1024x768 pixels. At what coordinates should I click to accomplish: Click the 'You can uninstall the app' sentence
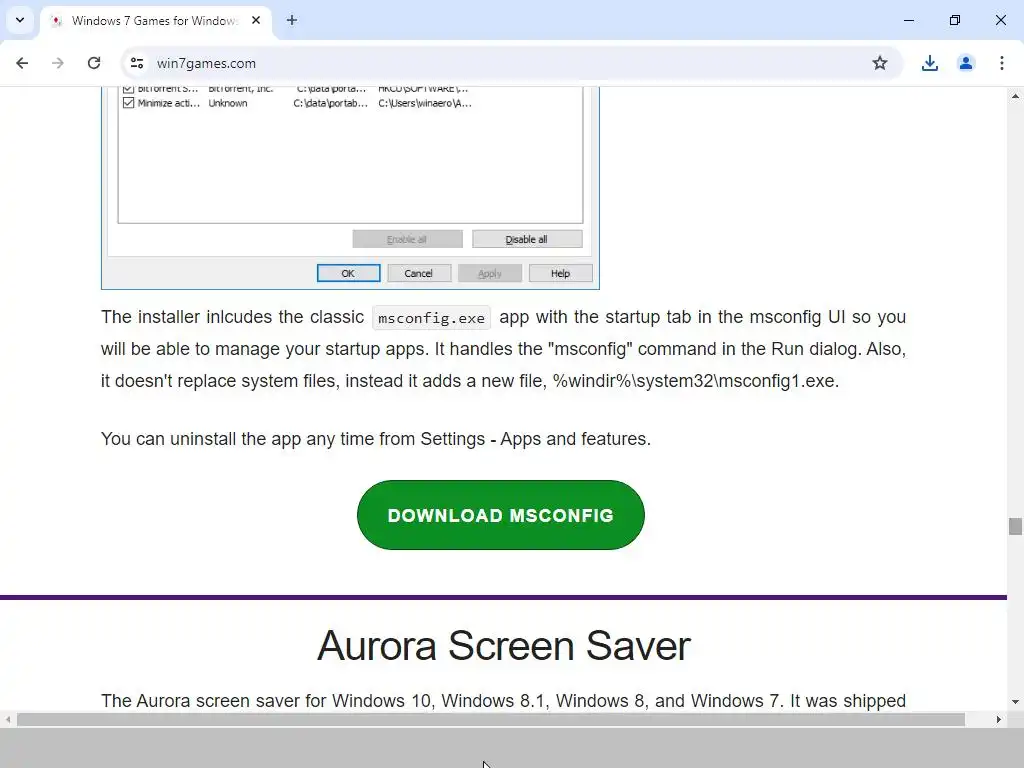click(x=376, y=439)
